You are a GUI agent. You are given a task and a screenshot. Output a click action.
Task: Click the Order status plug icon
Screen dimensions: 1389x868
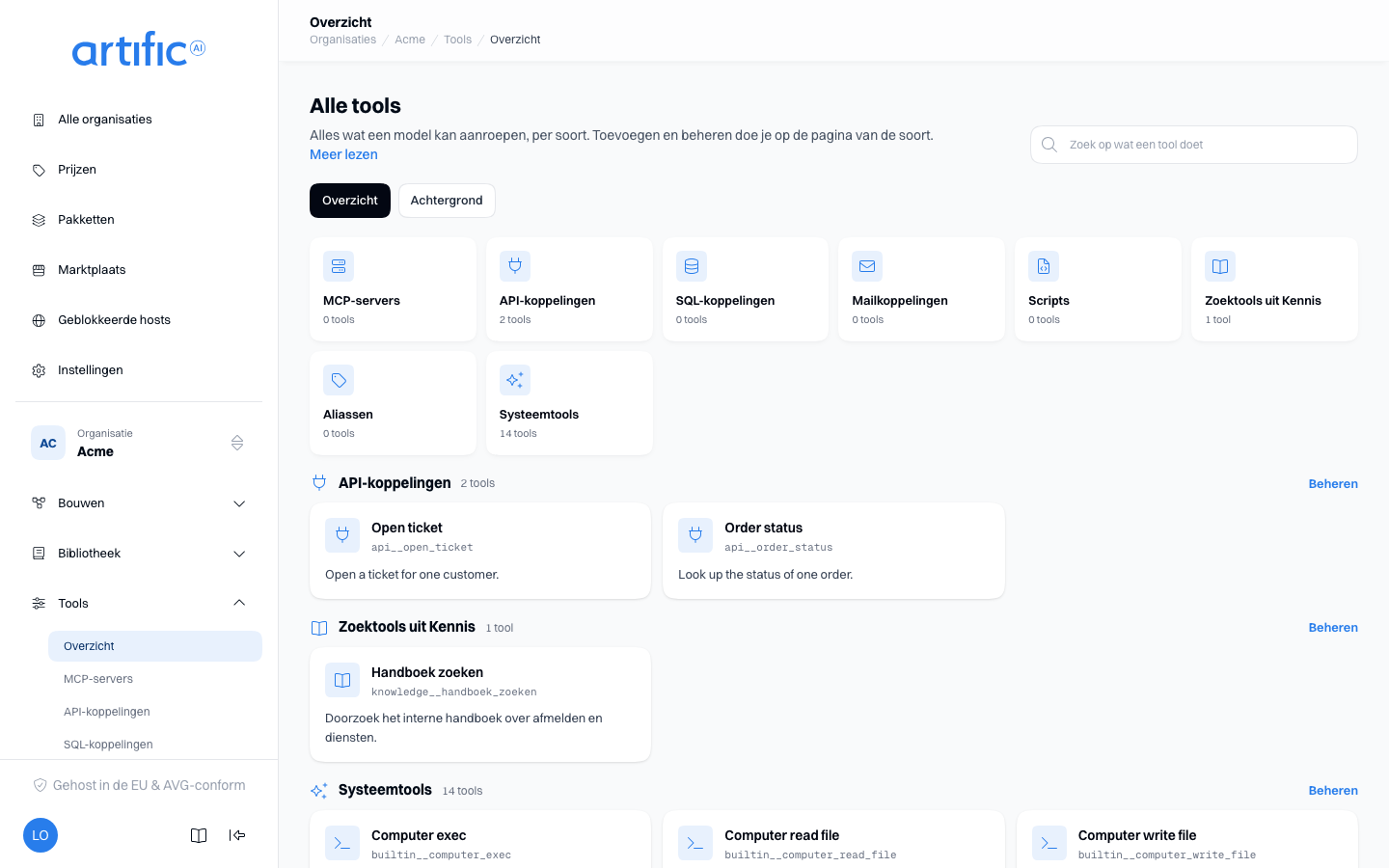[x=695, y=535]
